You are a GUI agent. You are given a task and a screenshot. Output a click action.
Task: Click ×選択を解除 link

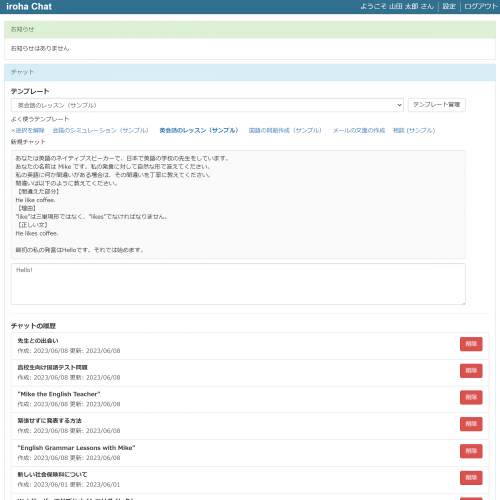(x=28, y=130)
